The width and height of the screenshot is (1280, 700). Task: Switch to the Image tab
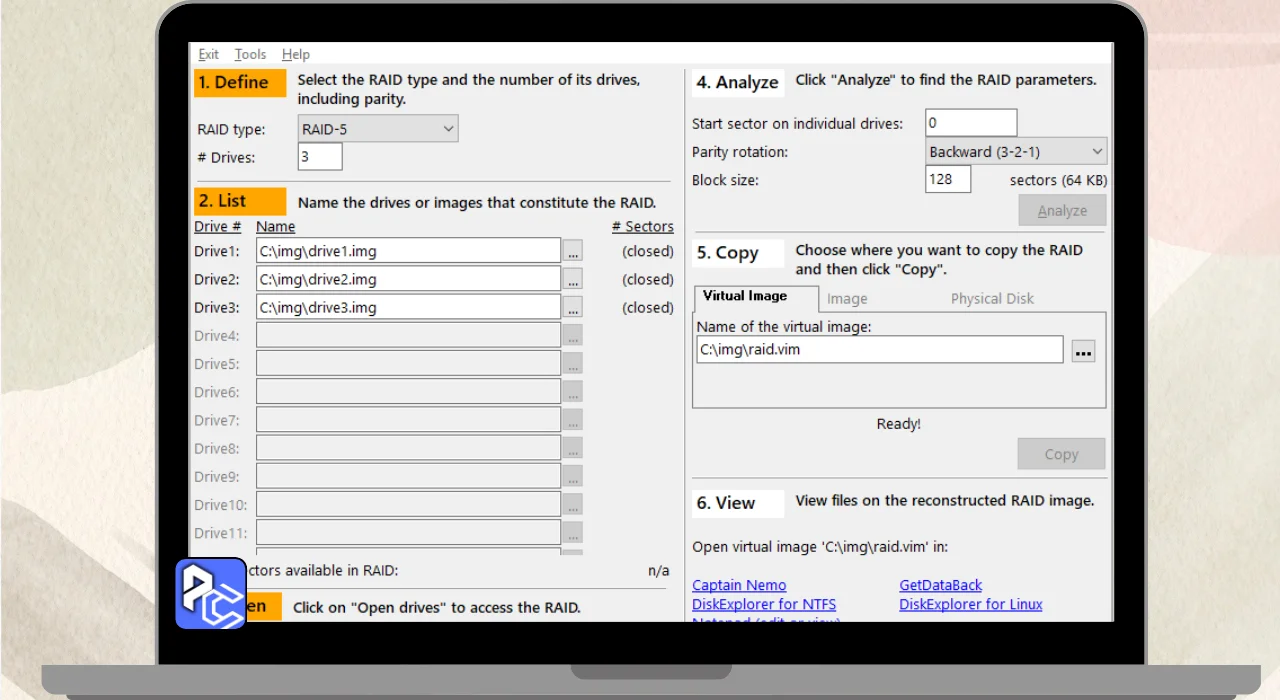tap(847, 298)
